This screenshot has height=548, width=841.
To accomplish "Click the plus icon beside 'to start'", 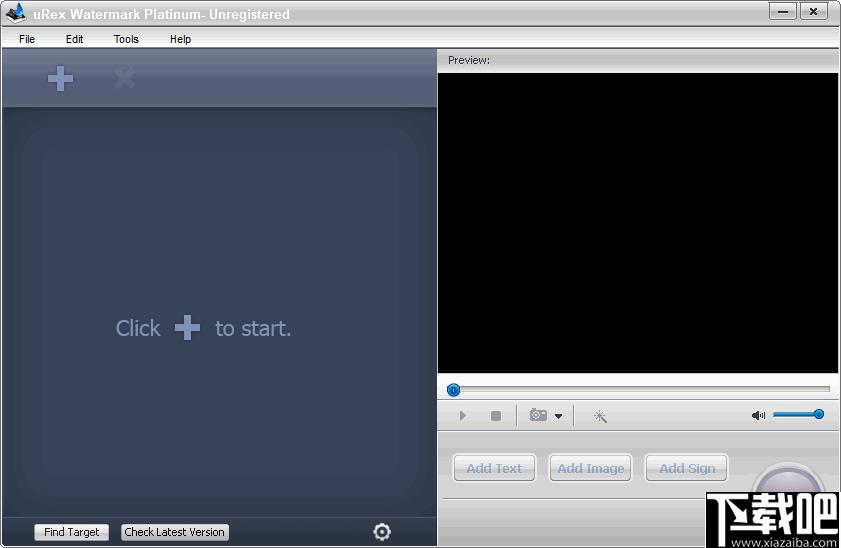I will 187,328.
